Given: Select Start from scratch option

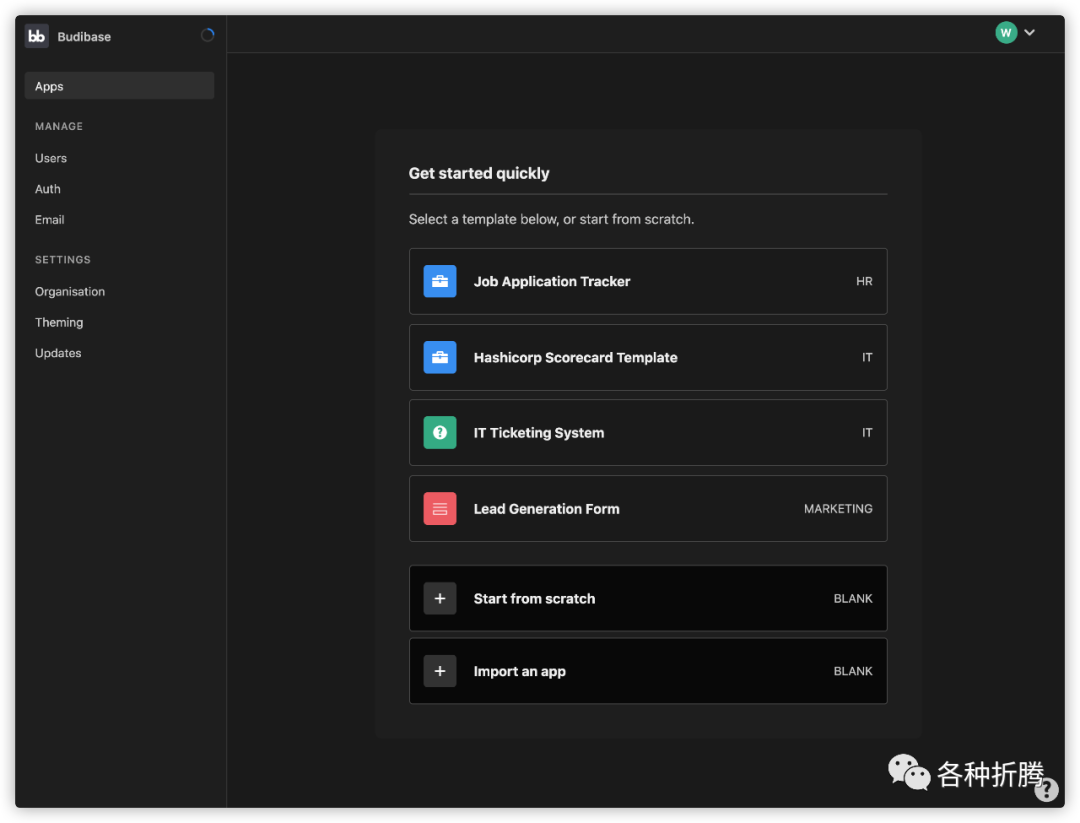Looking at the screenshot, I should (x=534, y=599).
